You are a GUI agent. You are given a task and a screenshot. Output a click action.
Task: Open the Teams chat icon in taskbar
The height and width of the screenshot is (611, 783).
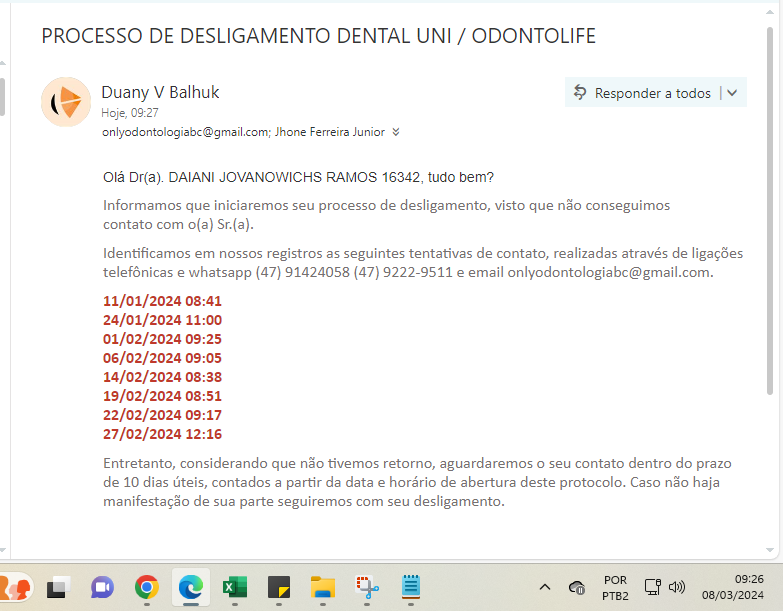click(x=102, y=587)
